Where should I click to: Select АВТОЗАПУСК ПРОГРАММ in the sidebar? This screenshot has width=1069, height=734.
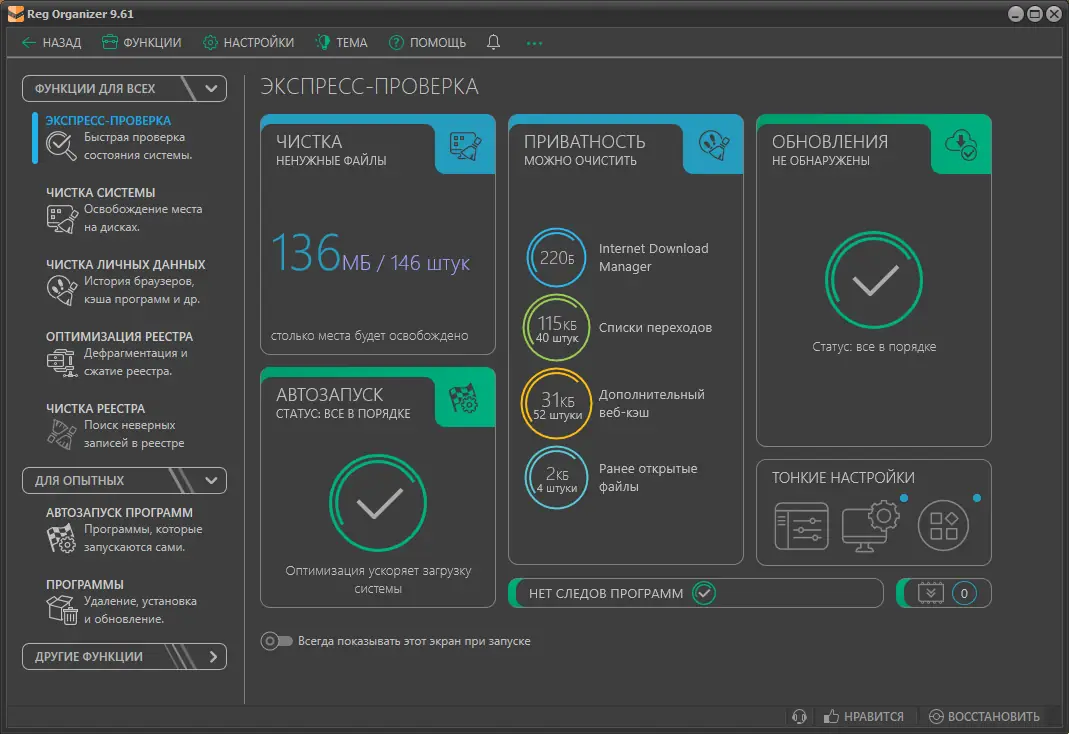(x=126, y=530)
